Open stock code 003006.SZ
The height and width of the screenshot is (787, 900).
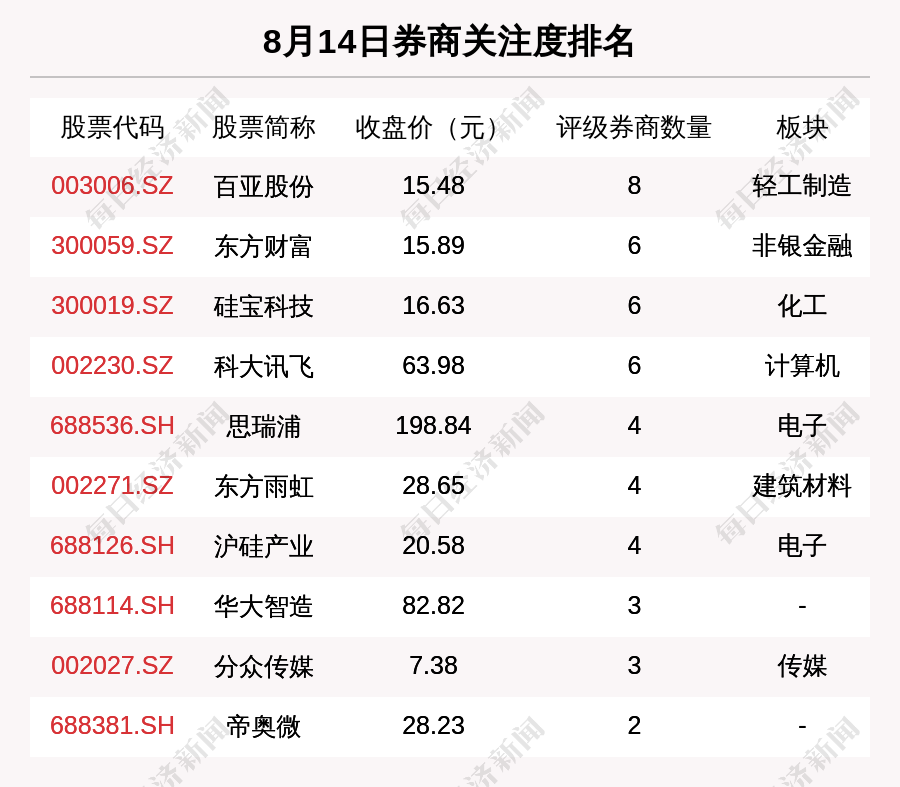coord(112,186)
